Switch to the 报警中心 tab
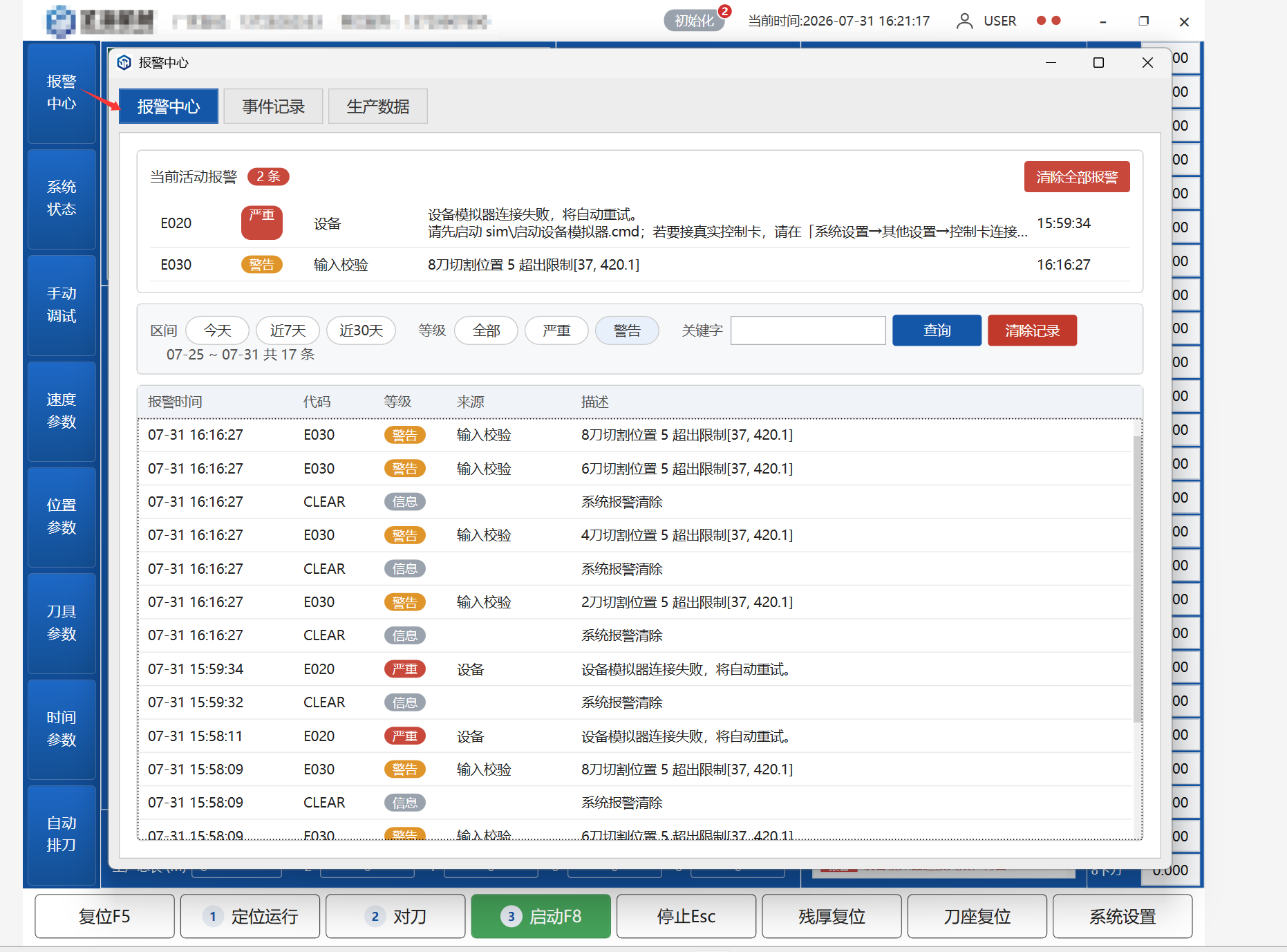1287x952 pixels. click(x=169, y=106)
